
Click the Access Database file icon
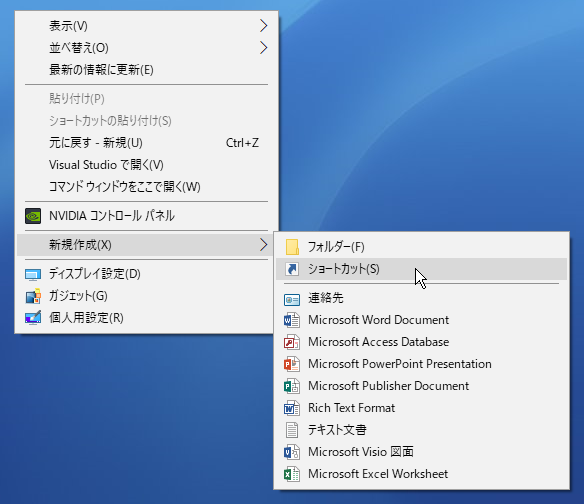coord(292,342)
